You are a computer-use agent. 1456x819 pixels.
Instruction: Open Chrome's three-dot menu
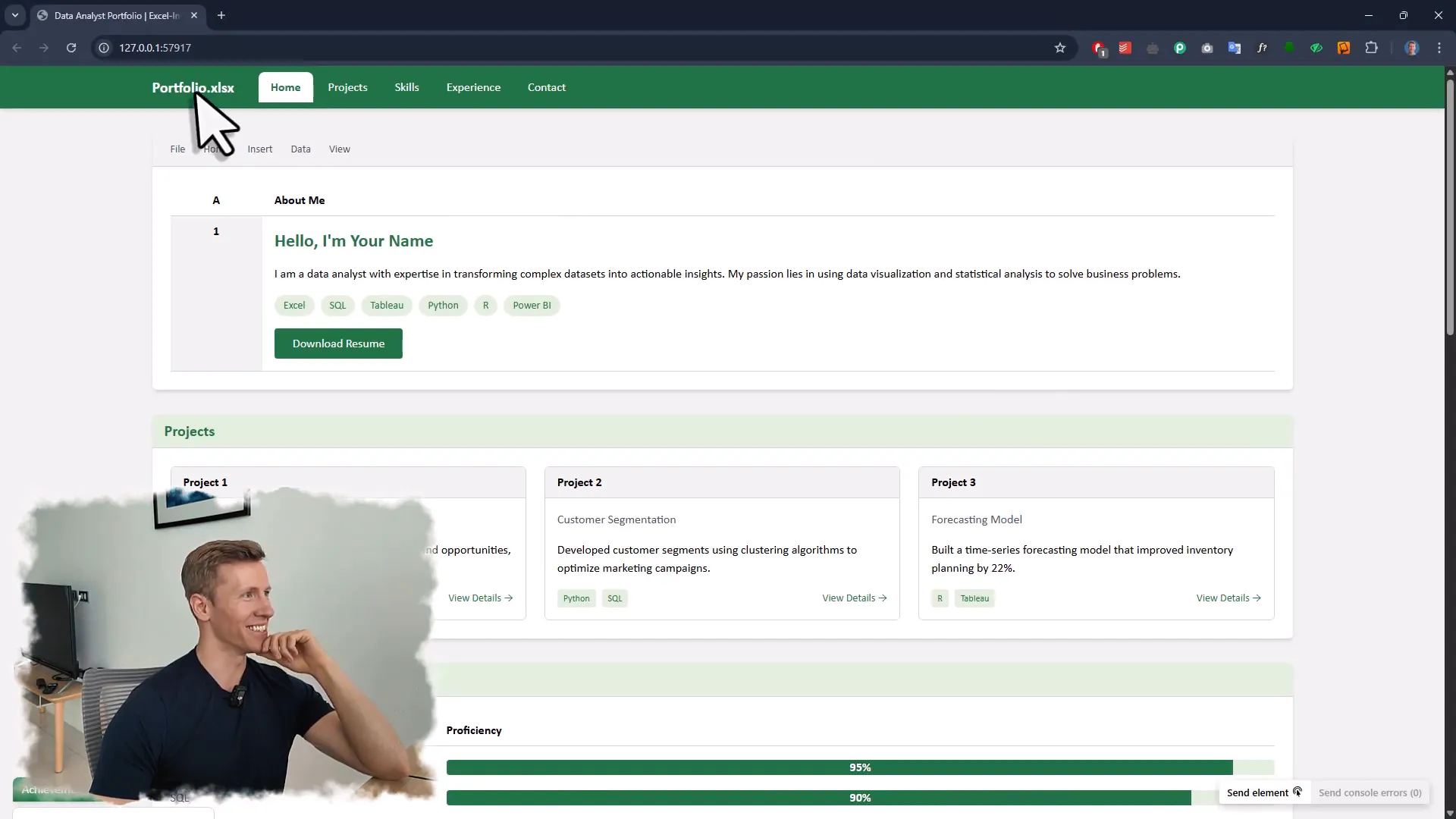1439,48
